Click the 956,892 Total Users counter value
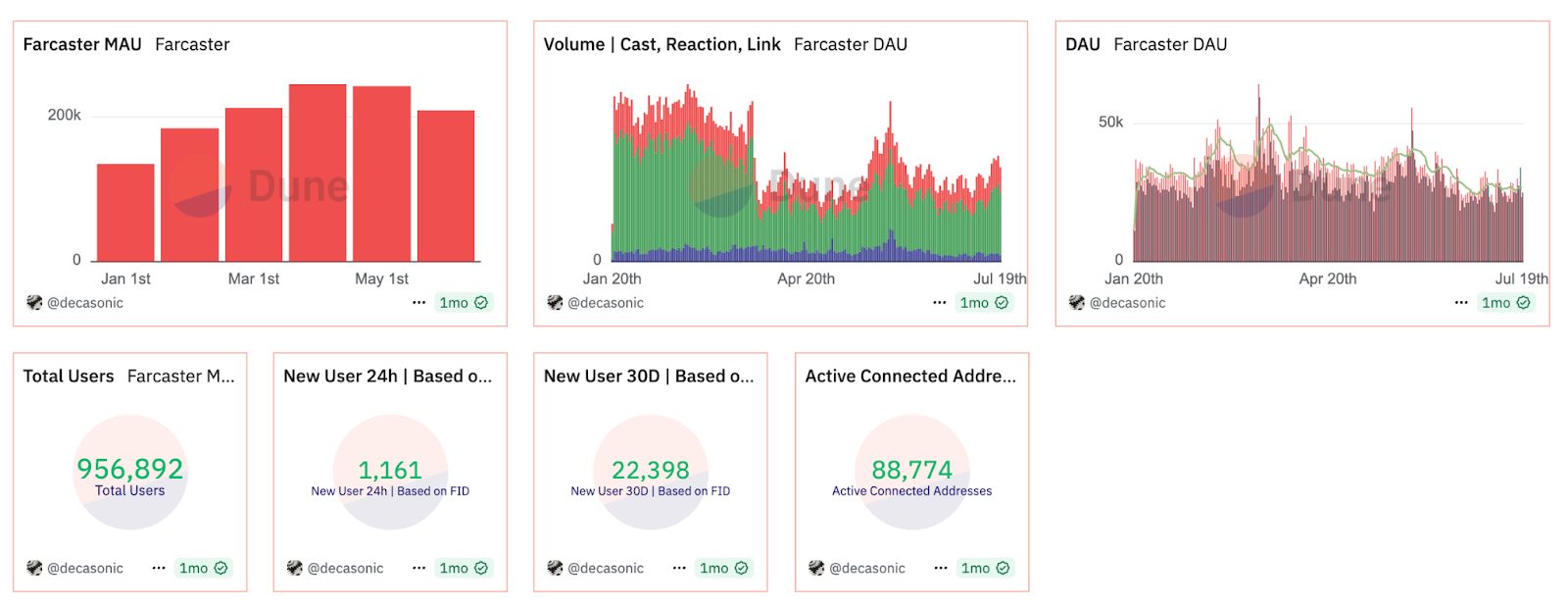Image resolution: width=1568 pixels, height=605 pixels. (130, 469)
